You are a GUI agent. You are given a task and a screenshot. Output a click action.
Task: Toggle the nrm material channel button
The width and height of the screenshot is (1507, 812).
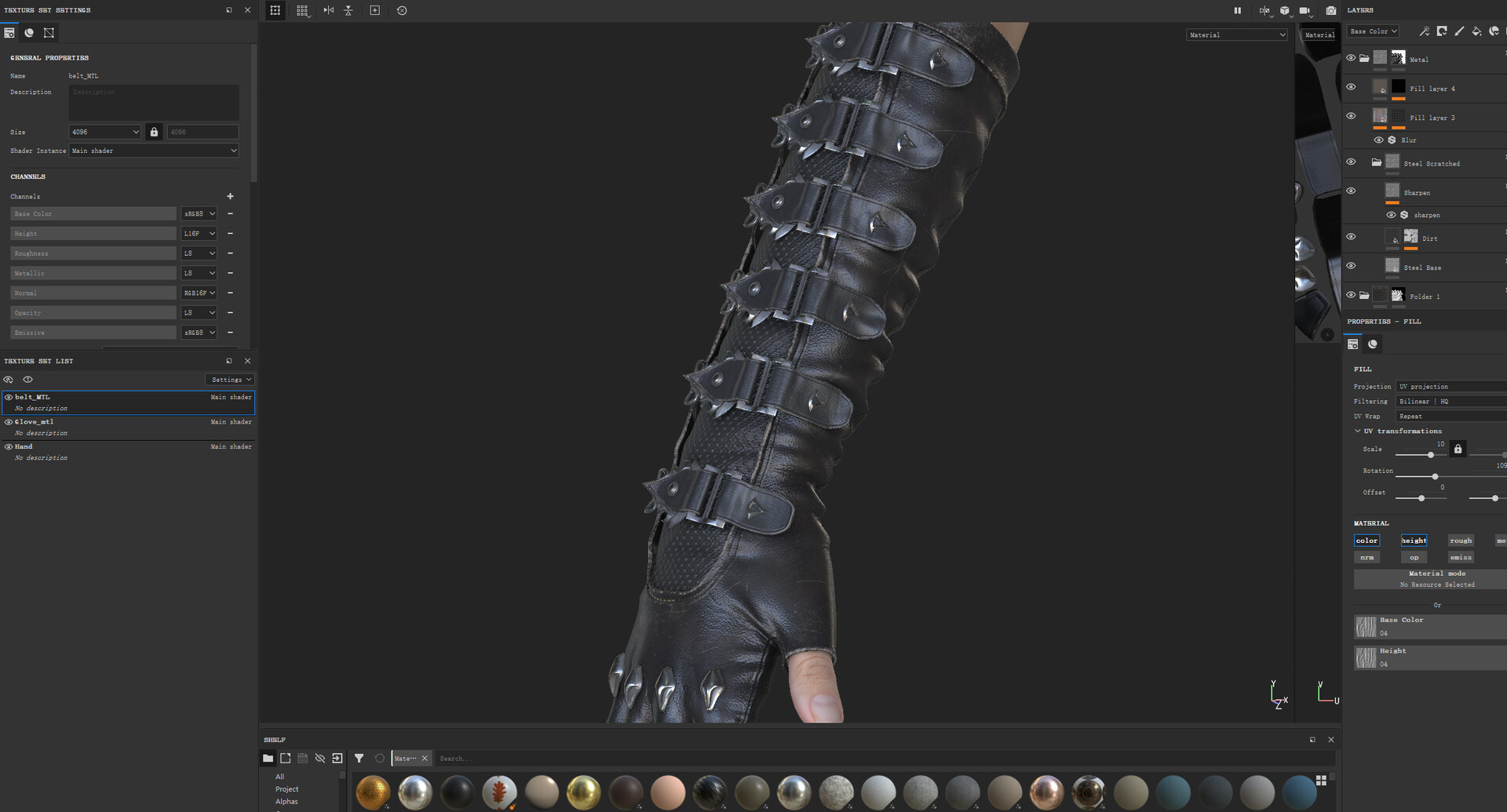1367,558
